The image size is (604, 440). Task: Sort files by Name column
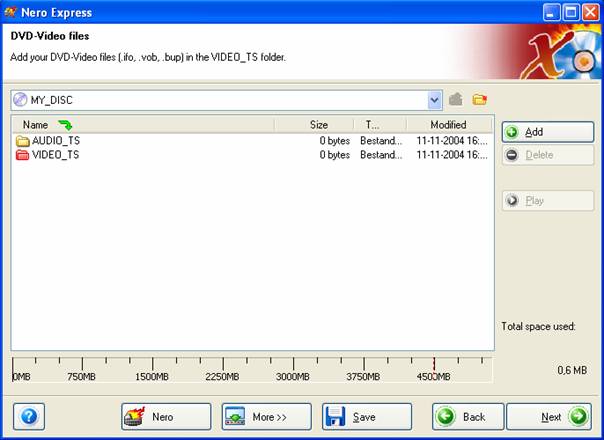tap(35, 125)
